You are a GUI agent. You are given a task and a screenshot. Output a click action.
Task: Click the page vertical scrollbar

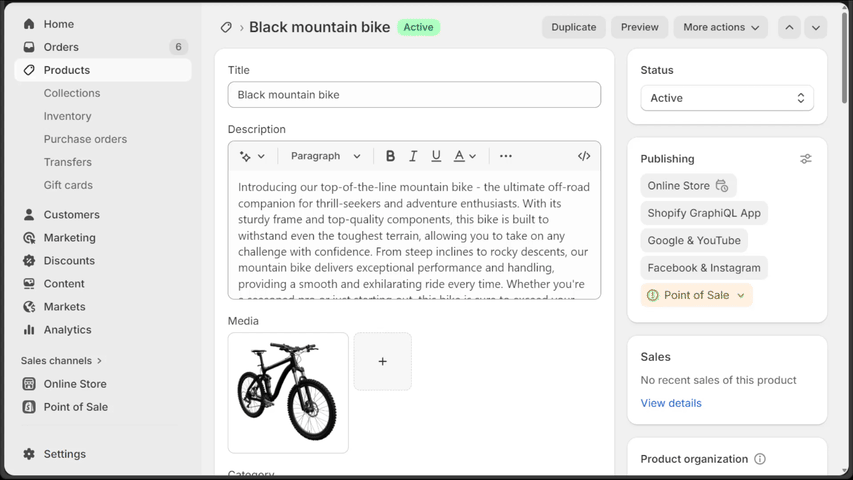pos(844,56)
